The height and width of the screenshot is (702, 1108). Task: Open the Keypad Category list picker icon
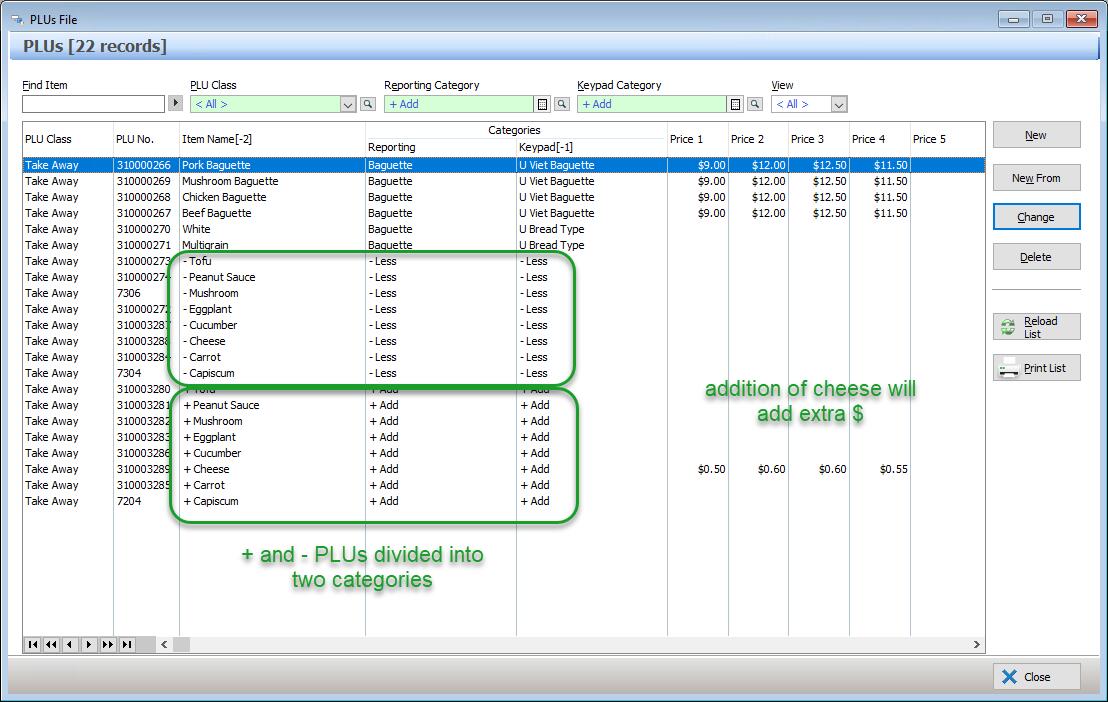point(735,104)
